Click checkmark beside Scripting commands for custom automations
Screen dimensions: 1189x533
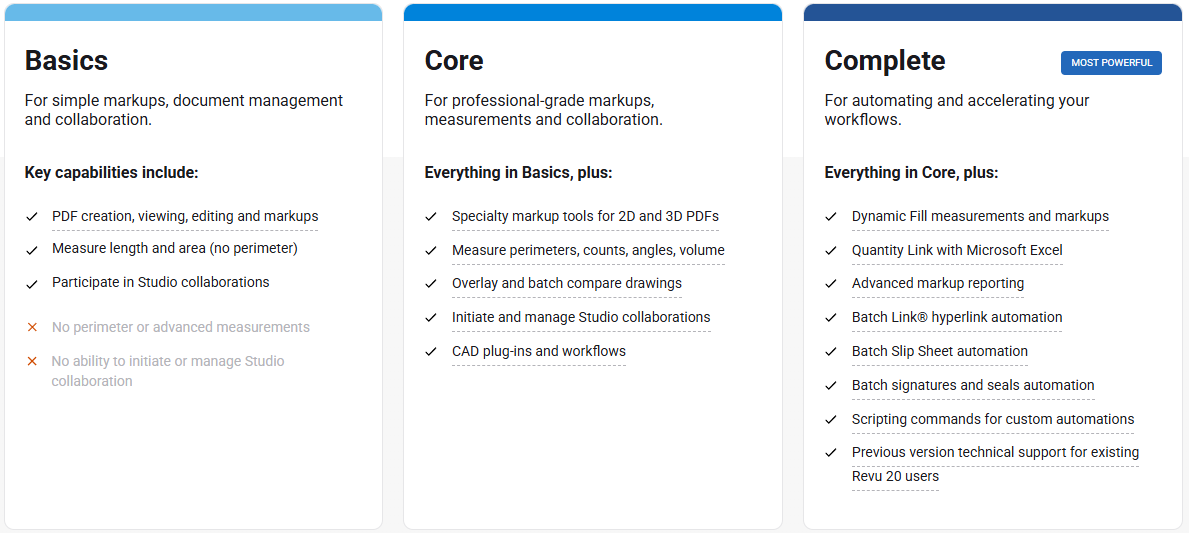(831, 419)
